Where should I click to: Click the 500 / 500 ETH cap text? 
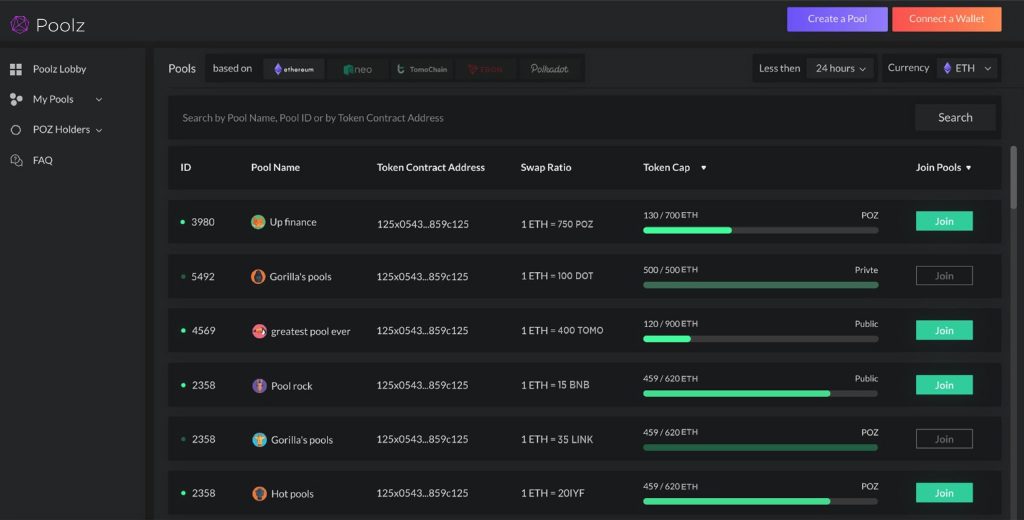pyautogui.click(x=671, y=270)
